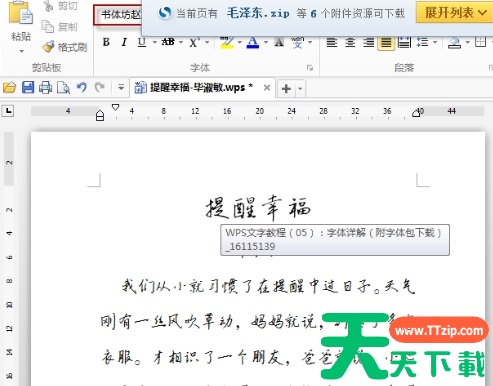Click the Sogou icon in download notice
This screenshot has height=386, width=493.
pos(165,13)
